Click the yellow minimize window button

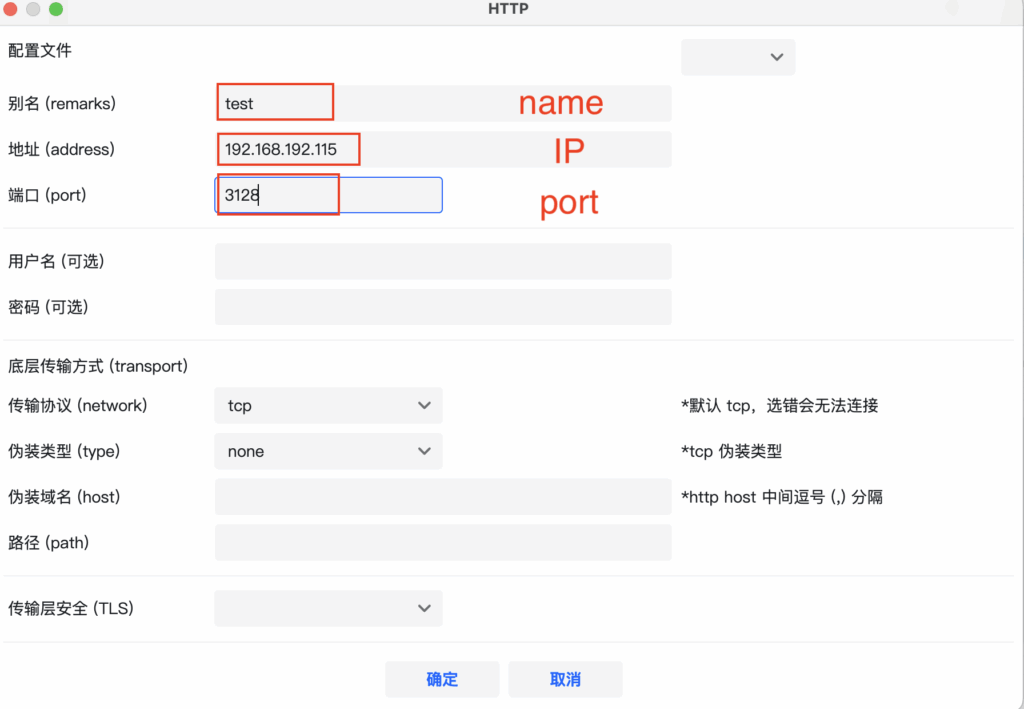(x=33, y=9)
